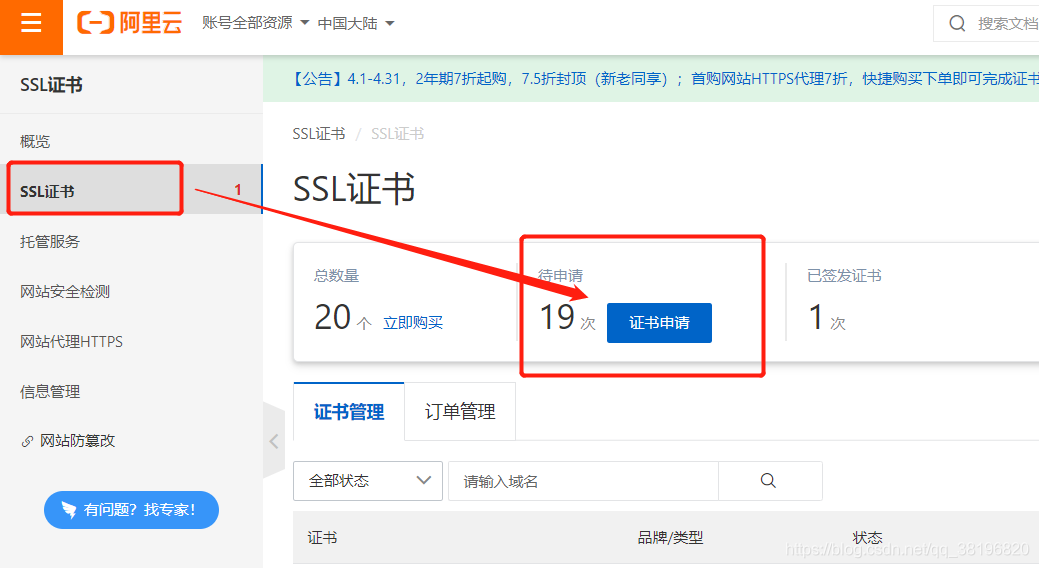The image size is (1039, 568).
Task: Click the total count value 20
Action: tap(333, 317)
